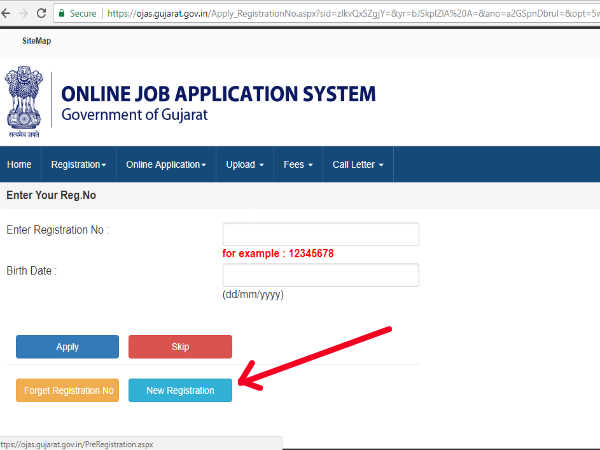This screenshot has width=600, height=450.
Task: Click into the Birth Date field
Action: tap(320, 275)
